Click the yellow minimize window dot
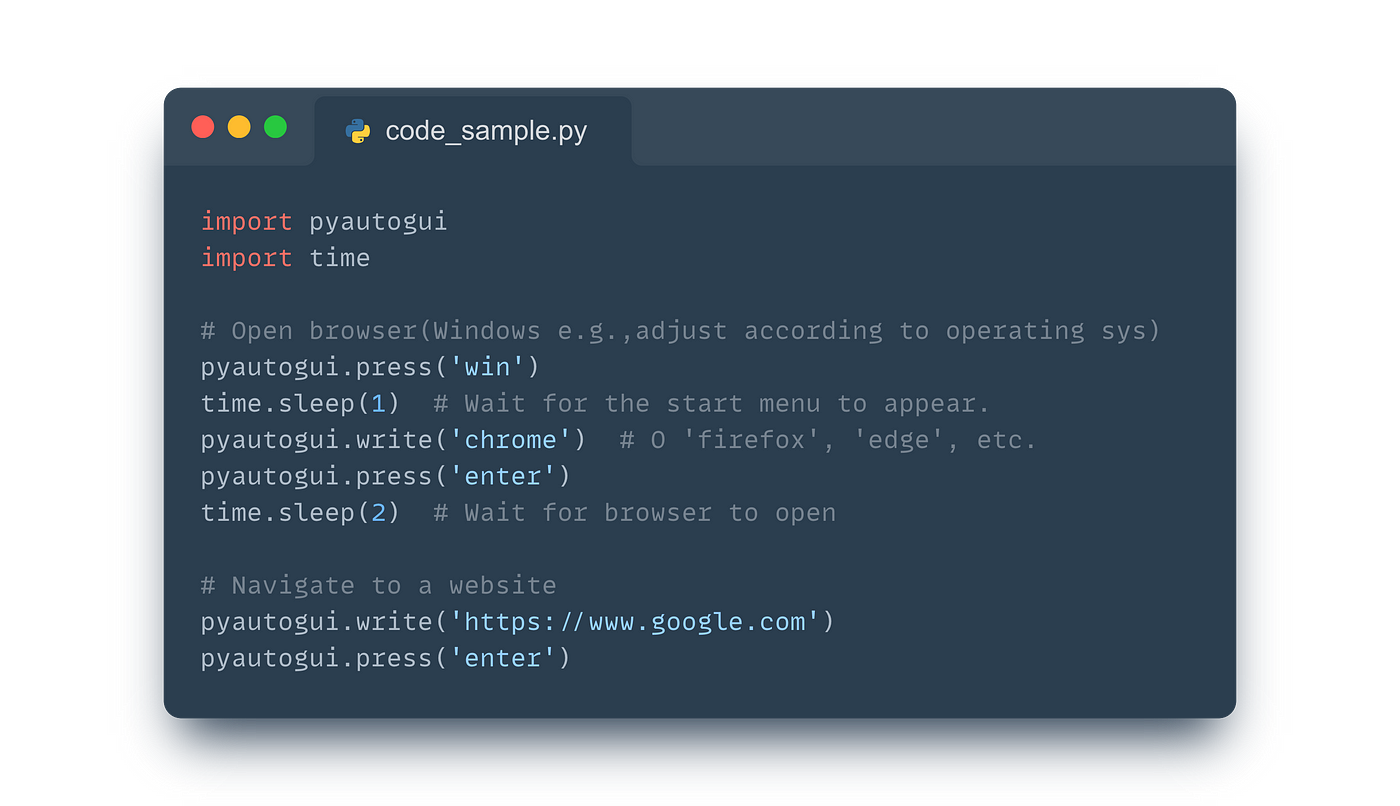This screenshot has width=1400, height=806. point(239,127)
